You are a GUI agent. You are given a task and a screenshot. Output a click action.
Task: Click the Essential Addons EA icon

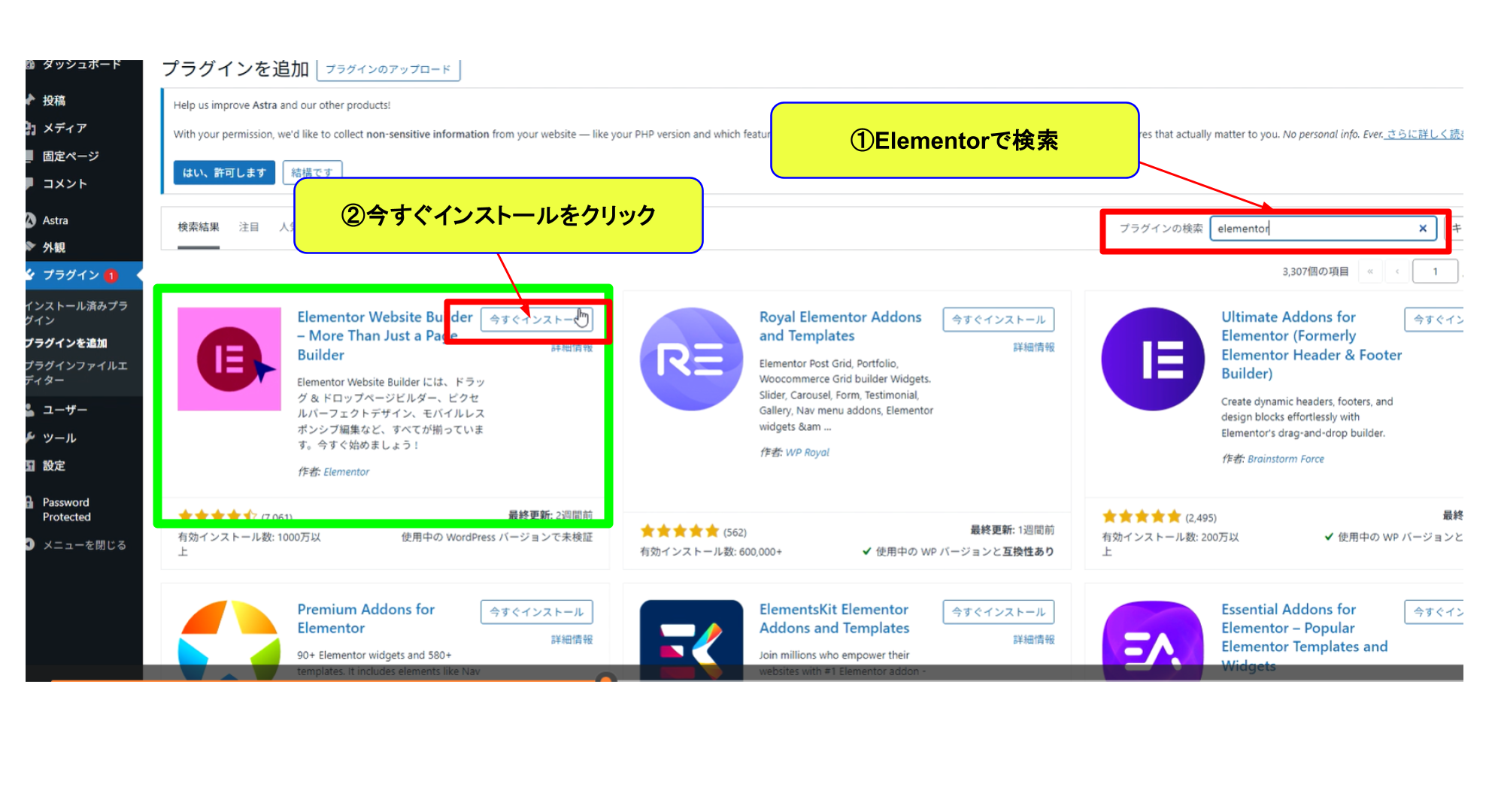(x=1154, y=640)
